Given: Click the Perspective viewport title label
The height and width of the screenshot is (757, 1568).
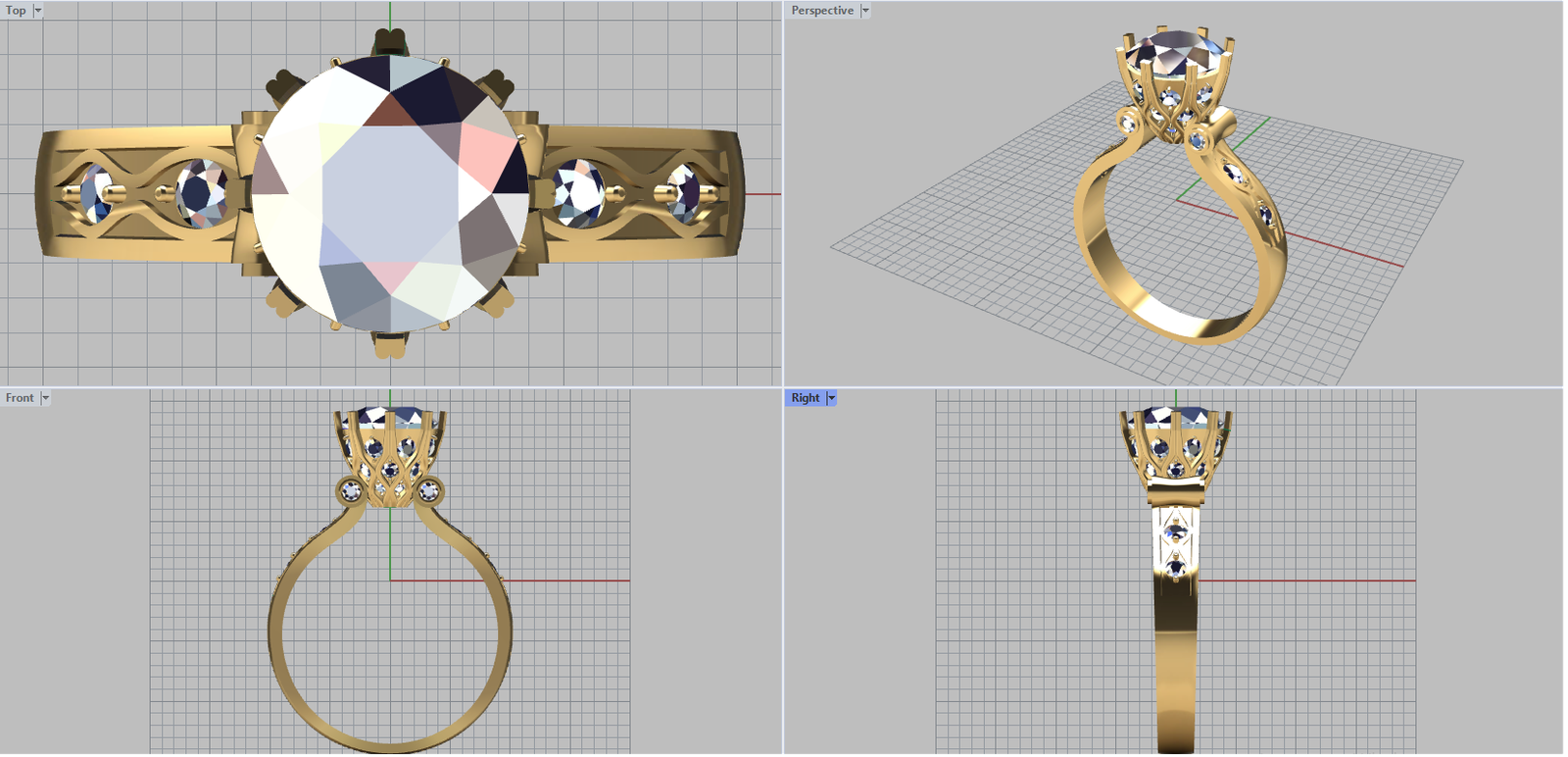Looking at the screenshot, I should 821,11.
